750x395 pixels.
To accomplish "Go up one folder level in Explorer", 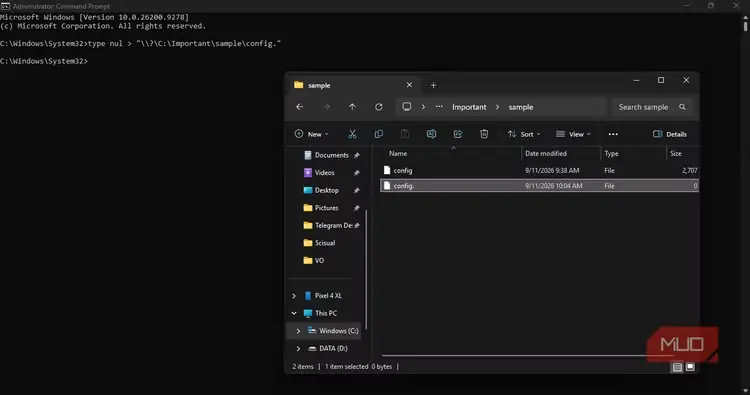I will pos(353,107).
